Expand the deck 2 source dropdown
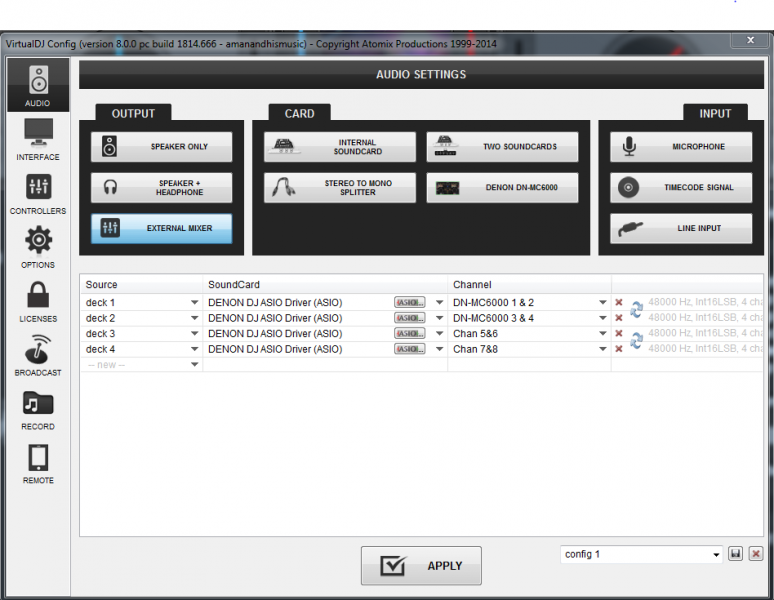 (194, 318)
